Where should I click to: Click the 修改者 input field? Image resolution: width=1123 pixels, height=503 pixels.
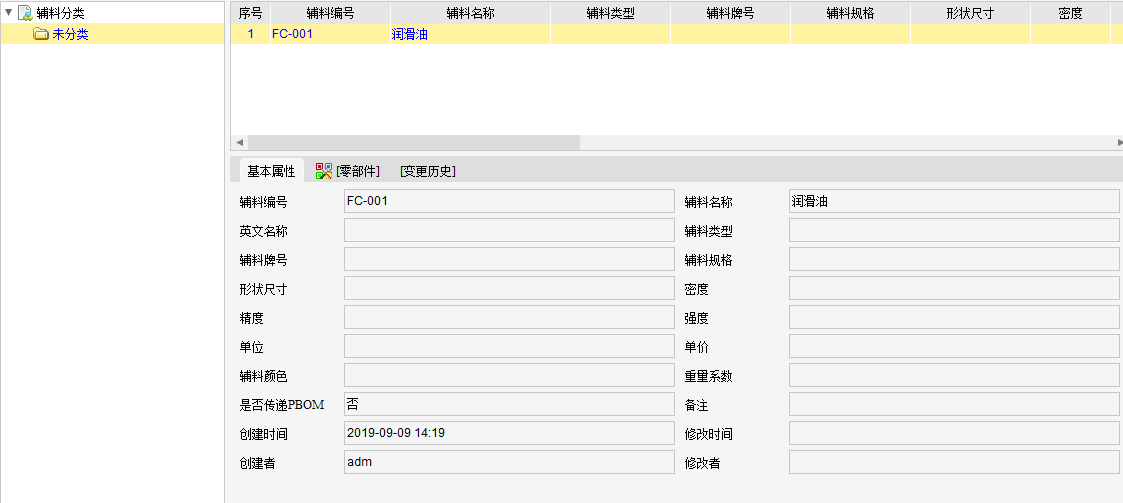point(954,463)
